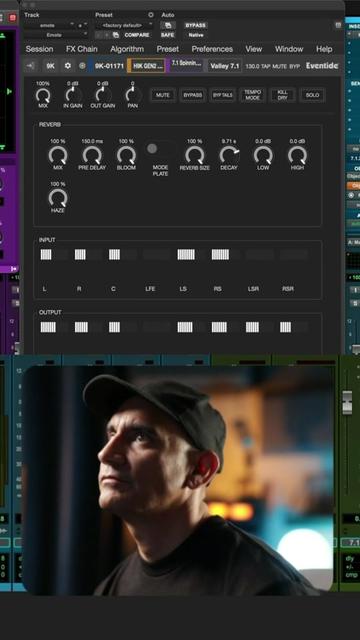The height and width of the screenshot is (640, 360).
Task: Click the OUT GAIN knob
Action: point(102,96)
